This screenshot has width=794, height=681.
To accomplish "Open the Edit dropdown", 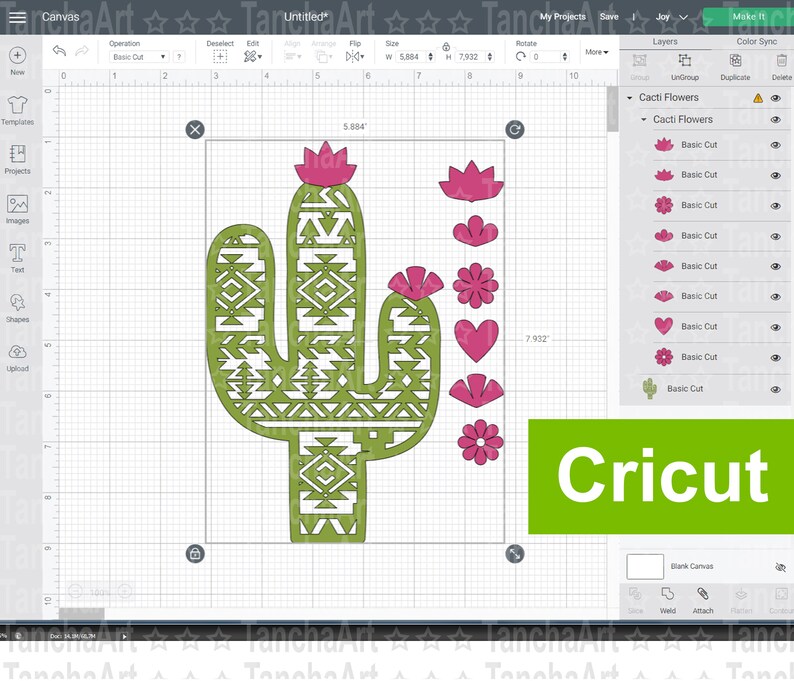I will (x=253, y=57).
